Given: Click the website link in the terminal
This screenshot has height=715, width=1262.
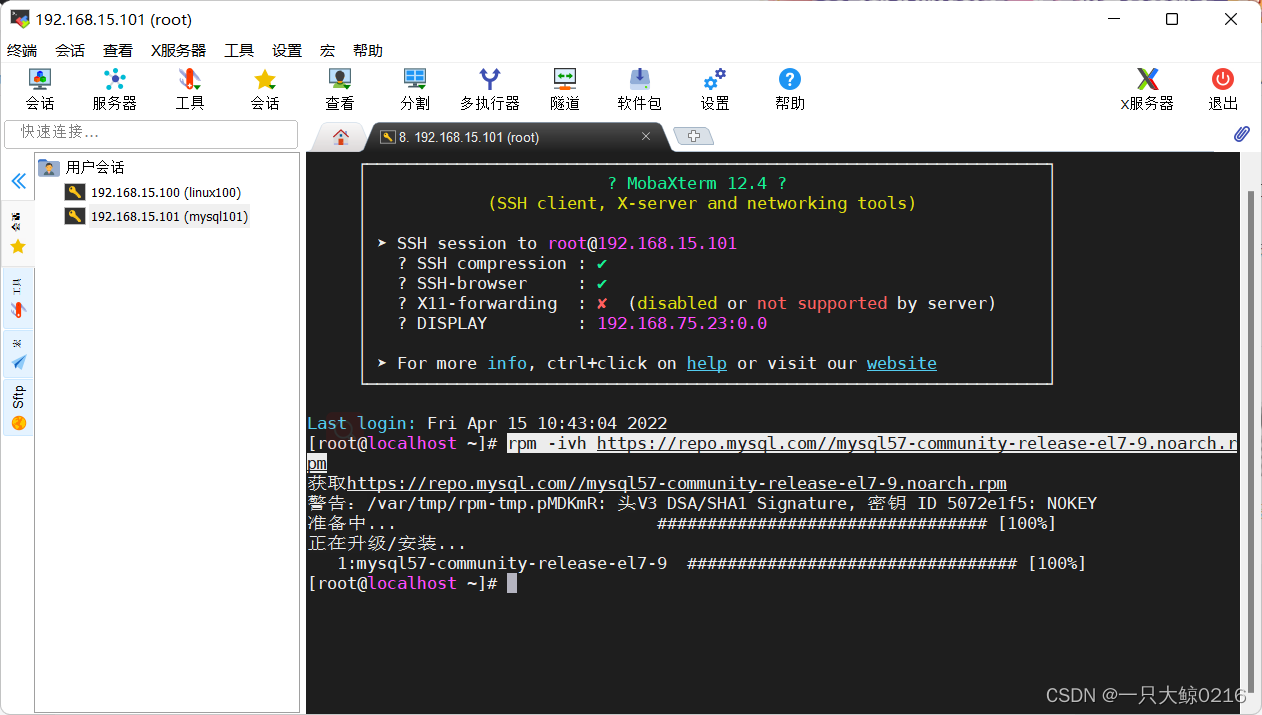Looking at the screenshot, I should tap(901, 363).
